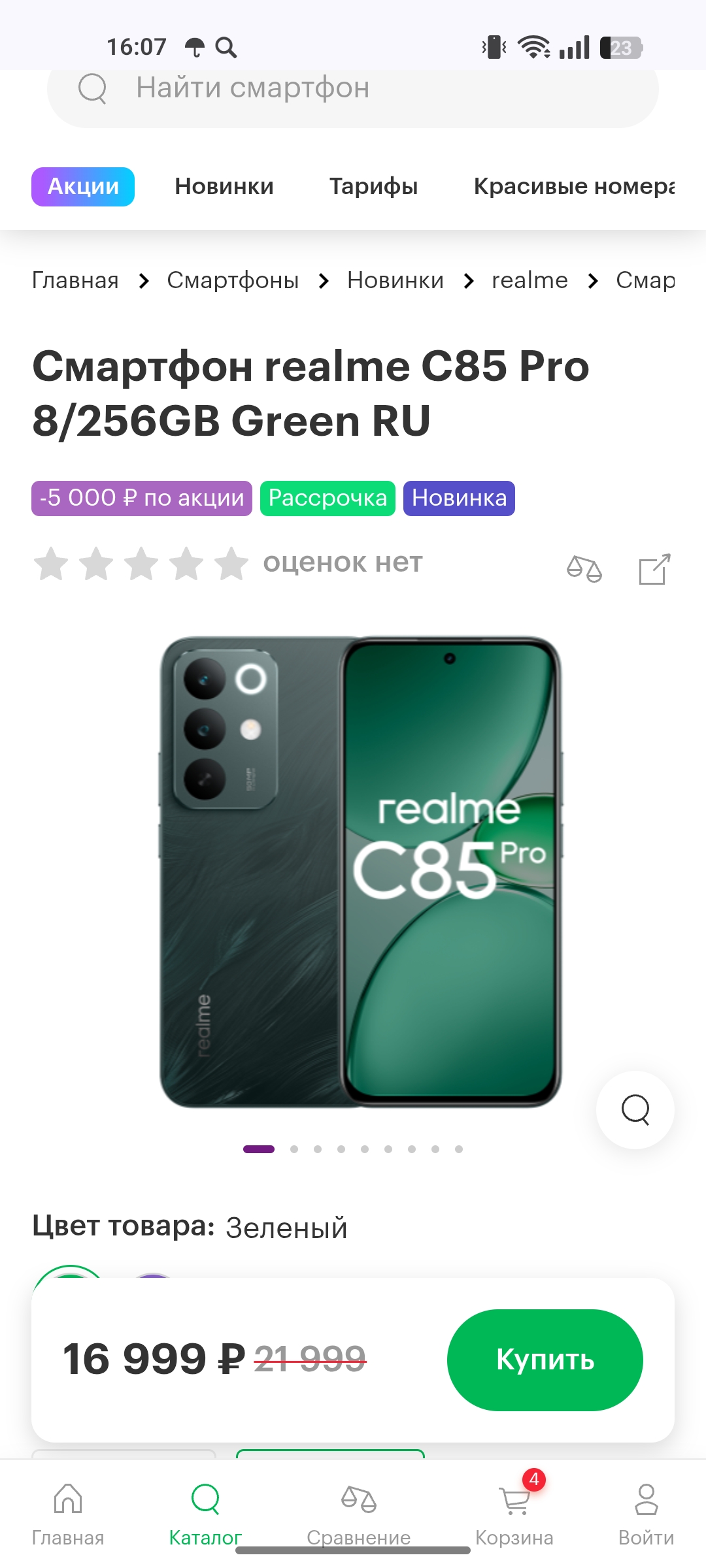
Task: Open the Тарифы tab
Action: coord(373,187)
